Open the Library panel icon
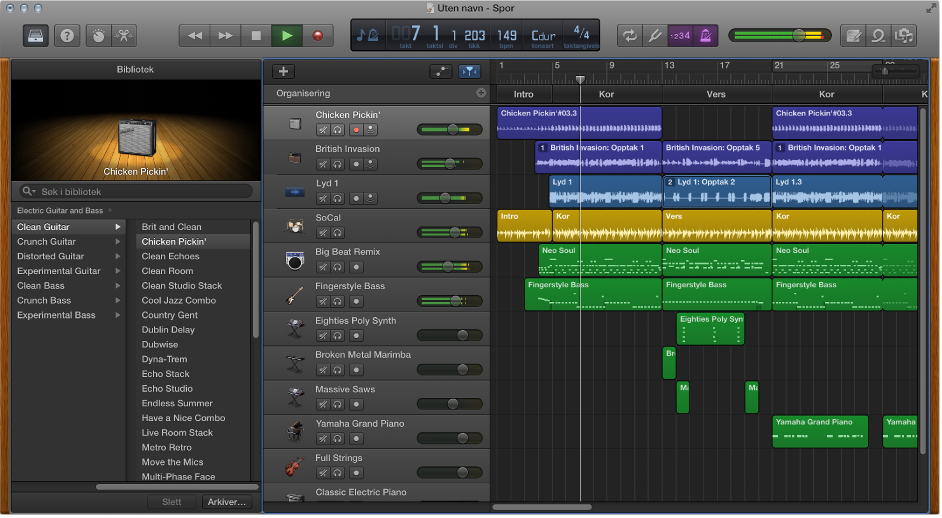 (x=35, y=35)
